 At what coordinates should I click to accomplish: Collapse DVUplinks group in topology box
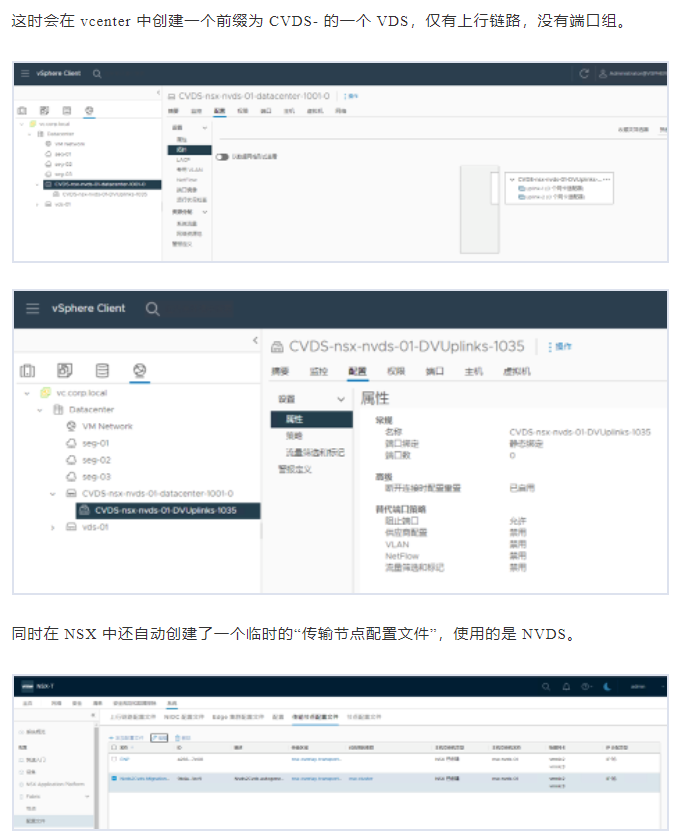click(x=512, y=180)
